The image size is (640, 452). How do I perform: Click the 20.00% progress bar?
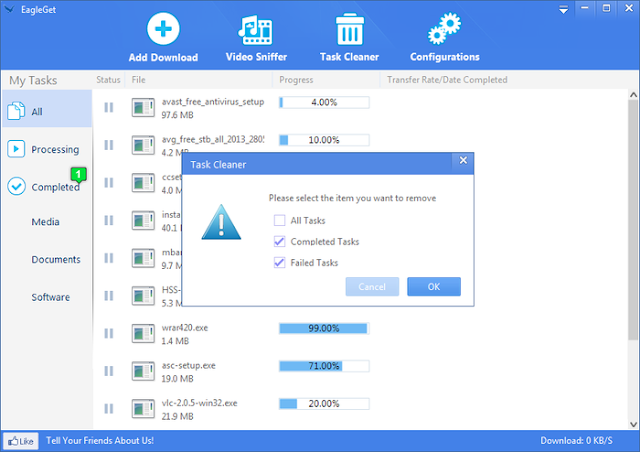(324, 404)
